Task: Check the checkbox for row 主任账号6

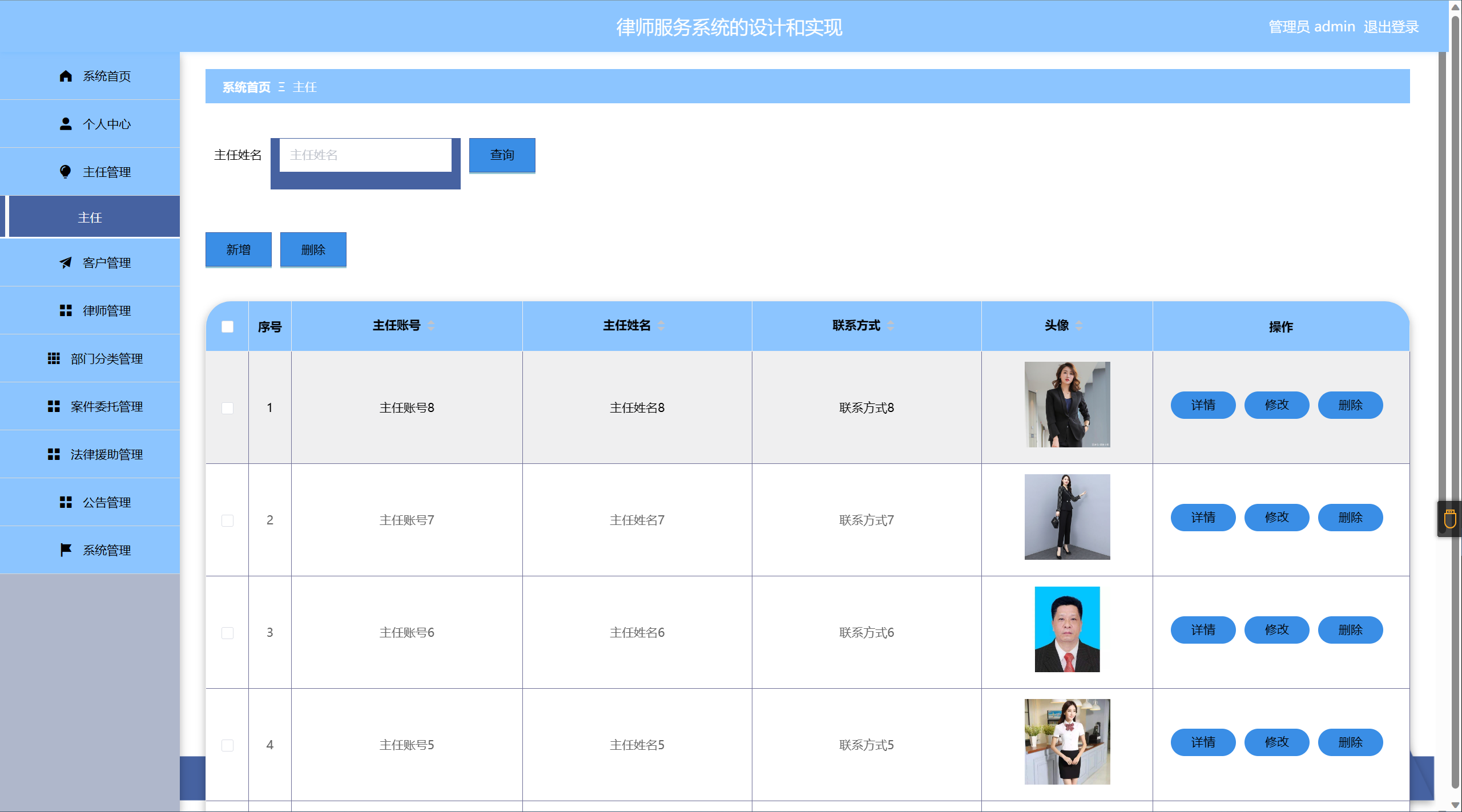Action: 227,633
